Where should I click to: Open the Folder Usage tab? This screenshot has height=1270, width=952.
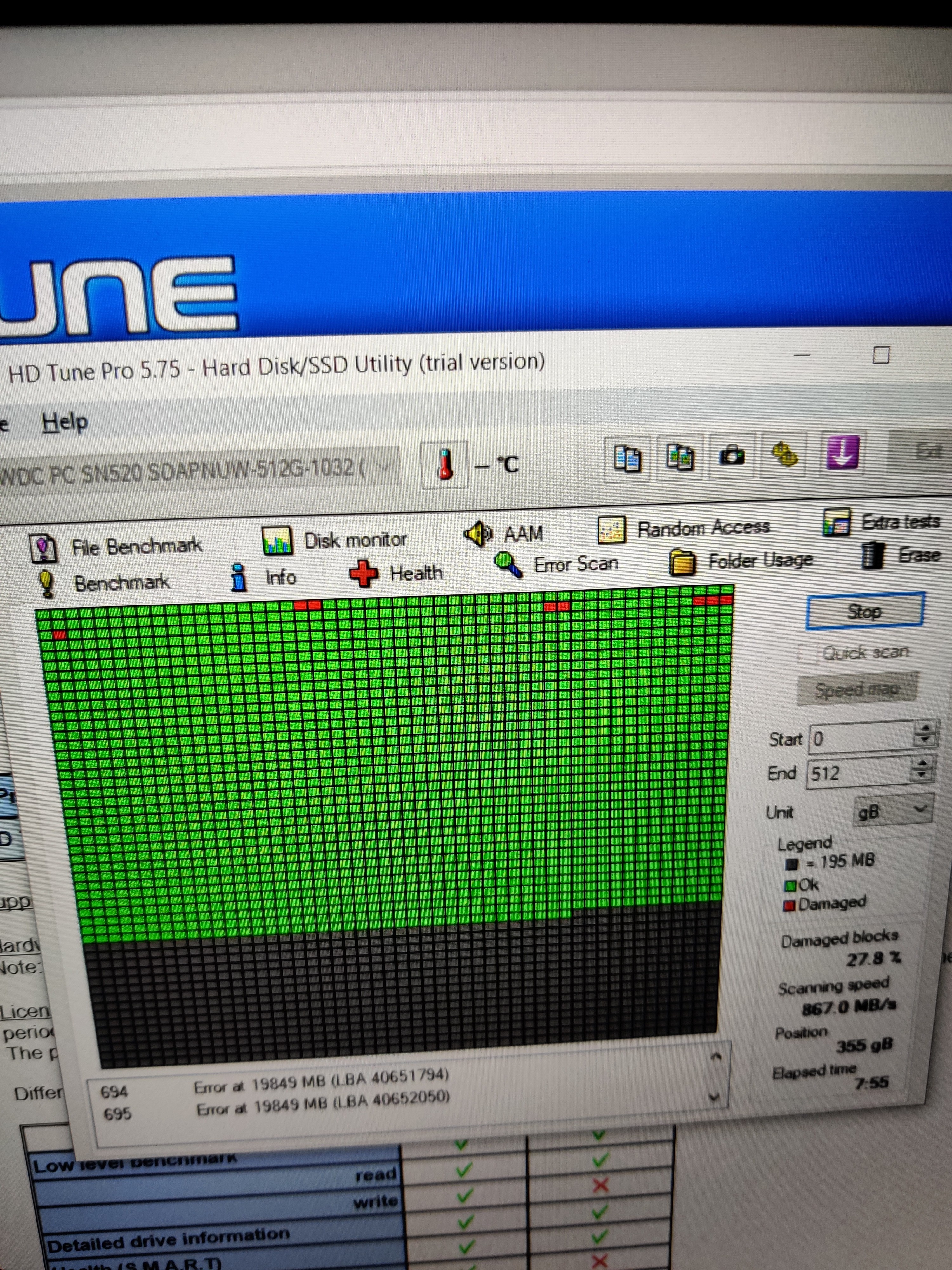click(x=760, y=560)
